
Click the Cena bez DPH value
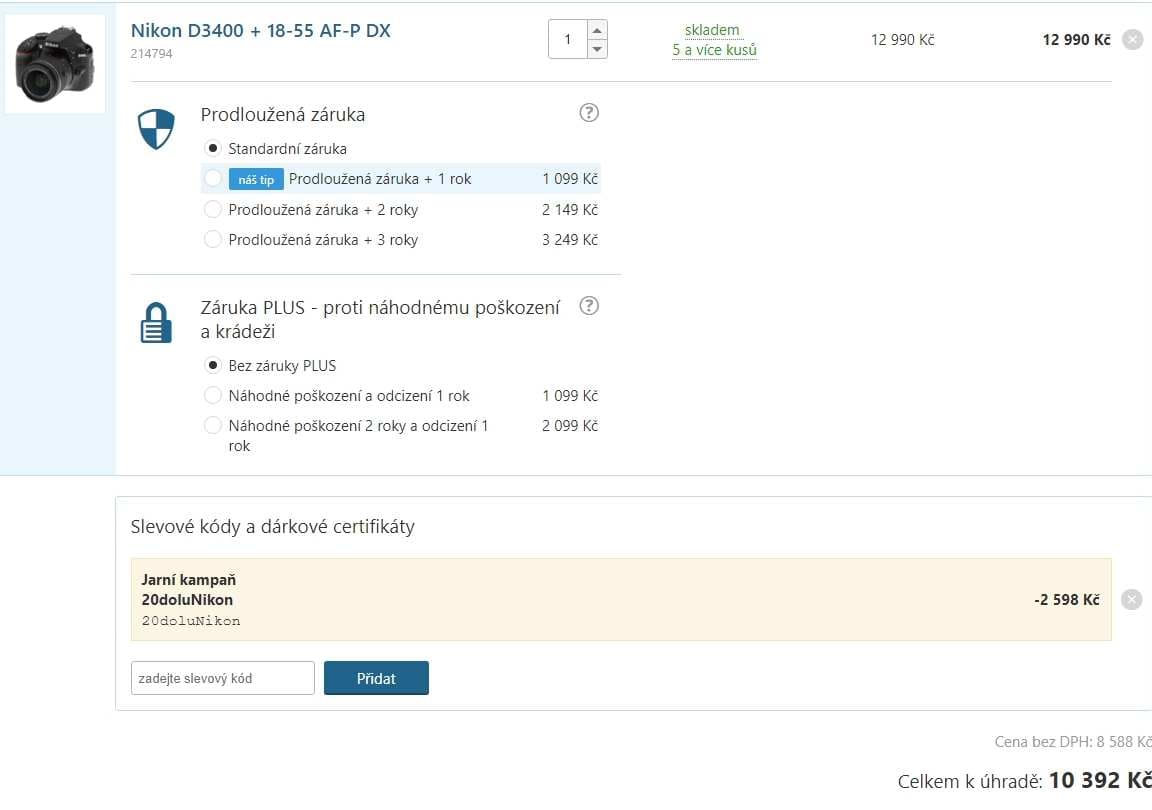coord(1073,742)
